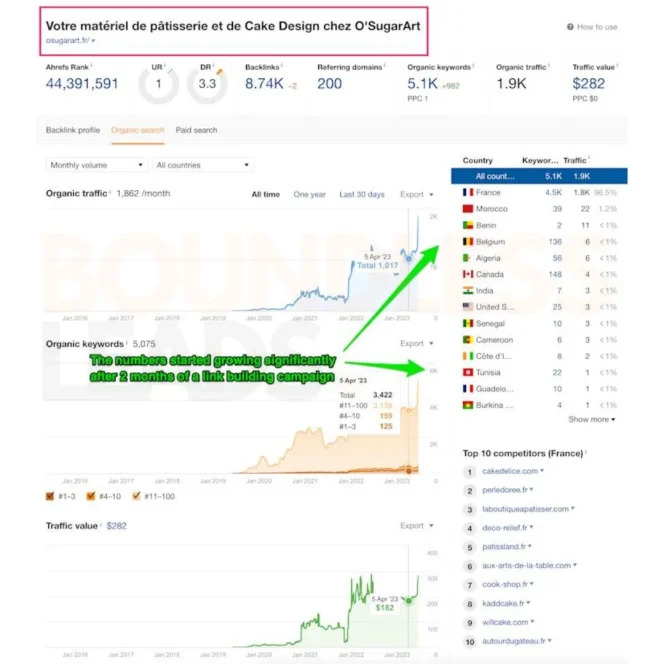Click the How to use help icon
664x664 pixels.
[570, 27]
